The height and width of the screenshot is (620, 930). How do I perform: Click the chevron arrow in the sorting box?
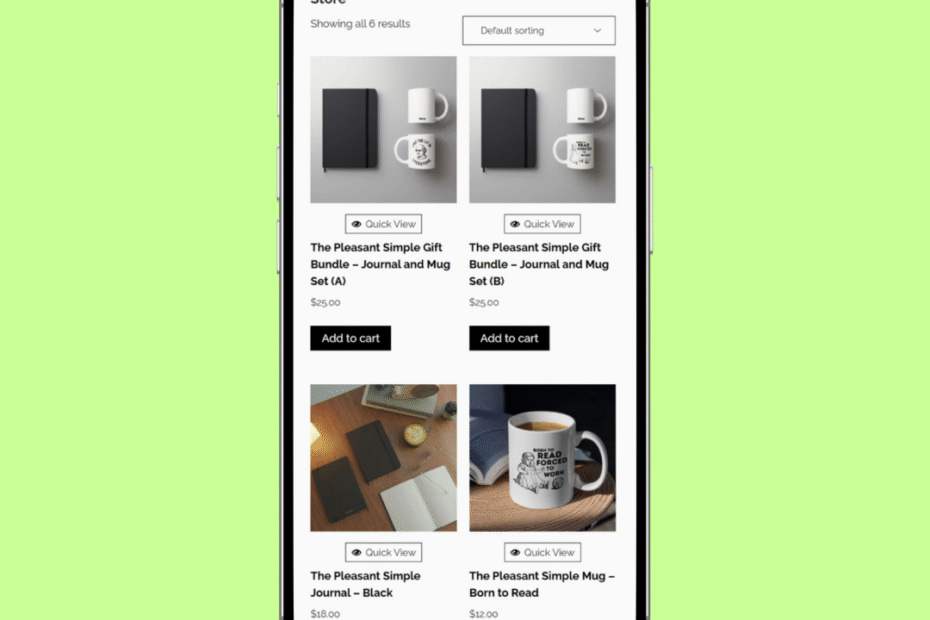click(x=597, y=31)
